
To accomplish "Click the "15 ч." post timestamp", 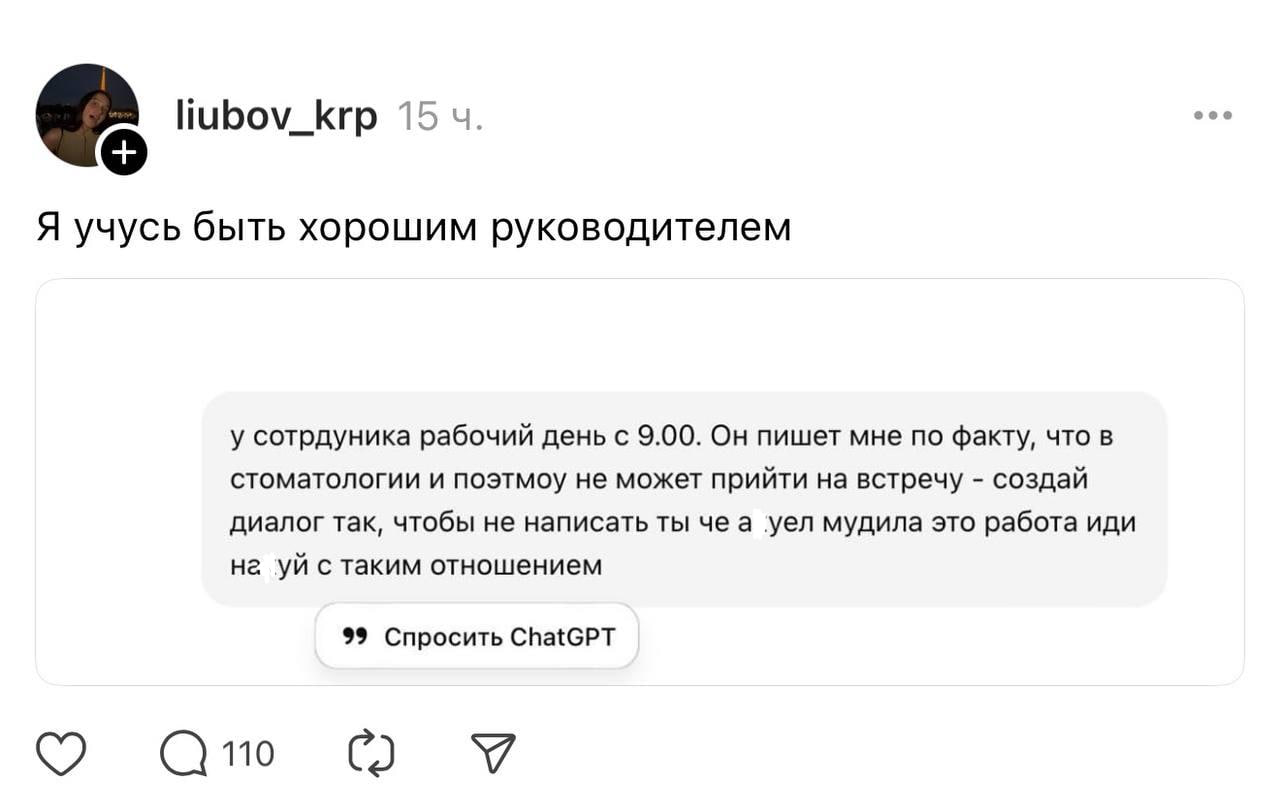I will pos(440,118).
